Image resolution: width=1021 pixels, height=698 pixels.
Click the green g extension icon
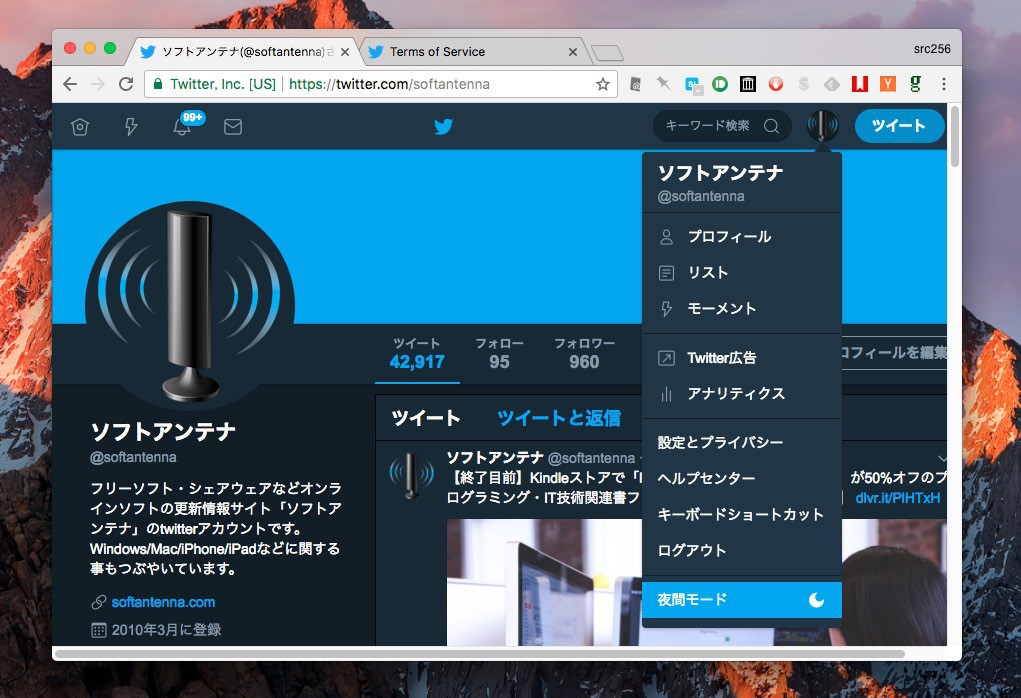(x=916, y=84)
